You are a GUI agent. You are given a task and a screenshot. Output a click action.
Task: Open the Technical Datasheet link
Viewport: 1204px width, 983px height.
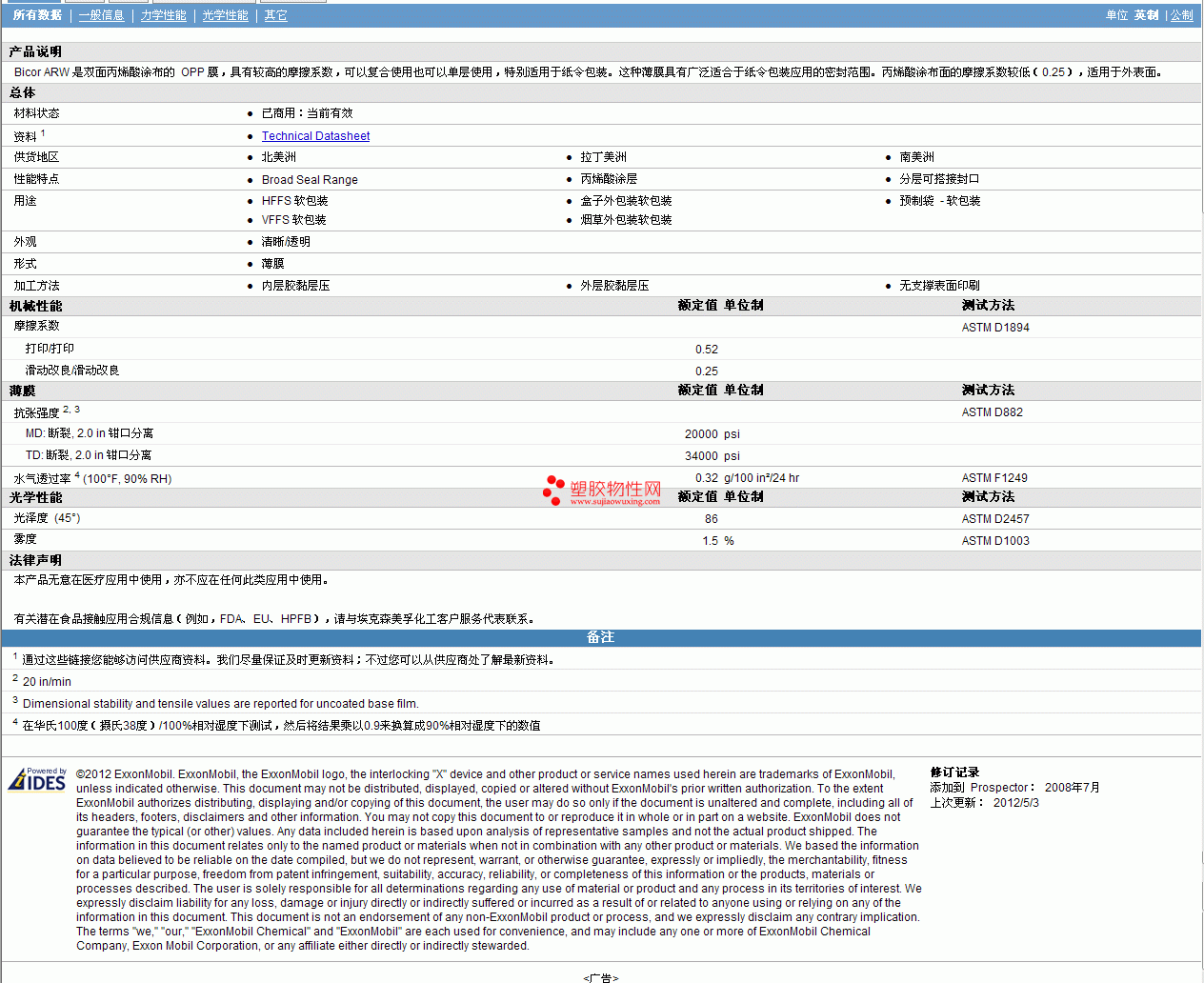[x=315, y=136]
